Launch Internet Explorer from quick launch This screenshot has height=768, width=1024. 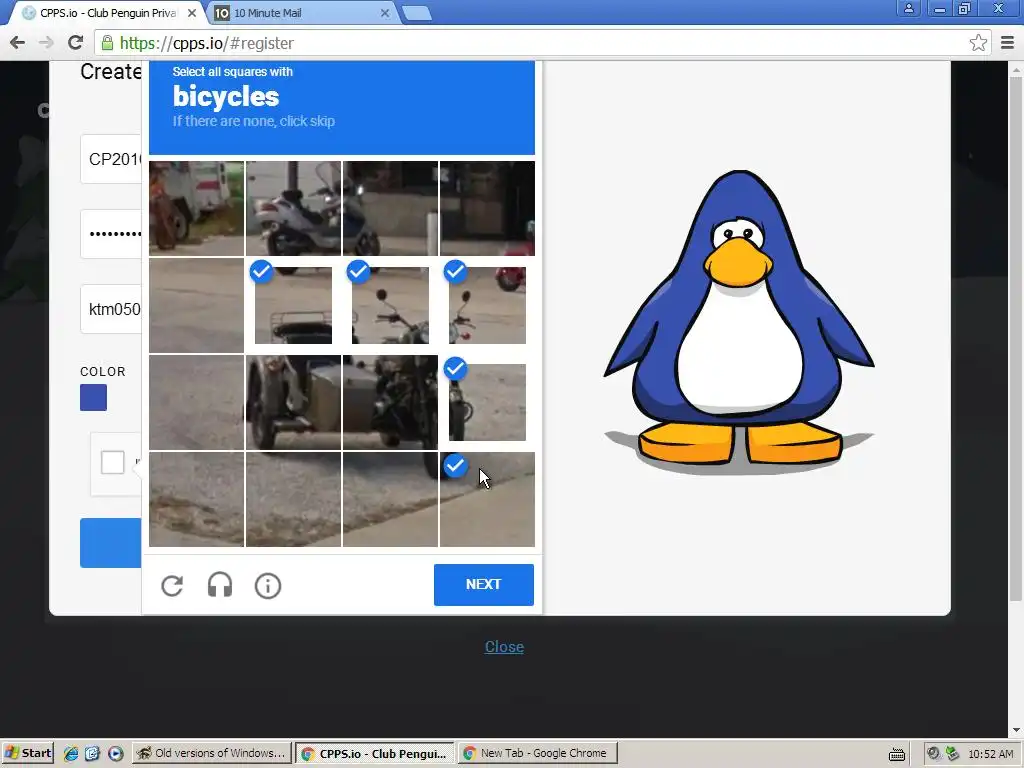coord(71,753)
